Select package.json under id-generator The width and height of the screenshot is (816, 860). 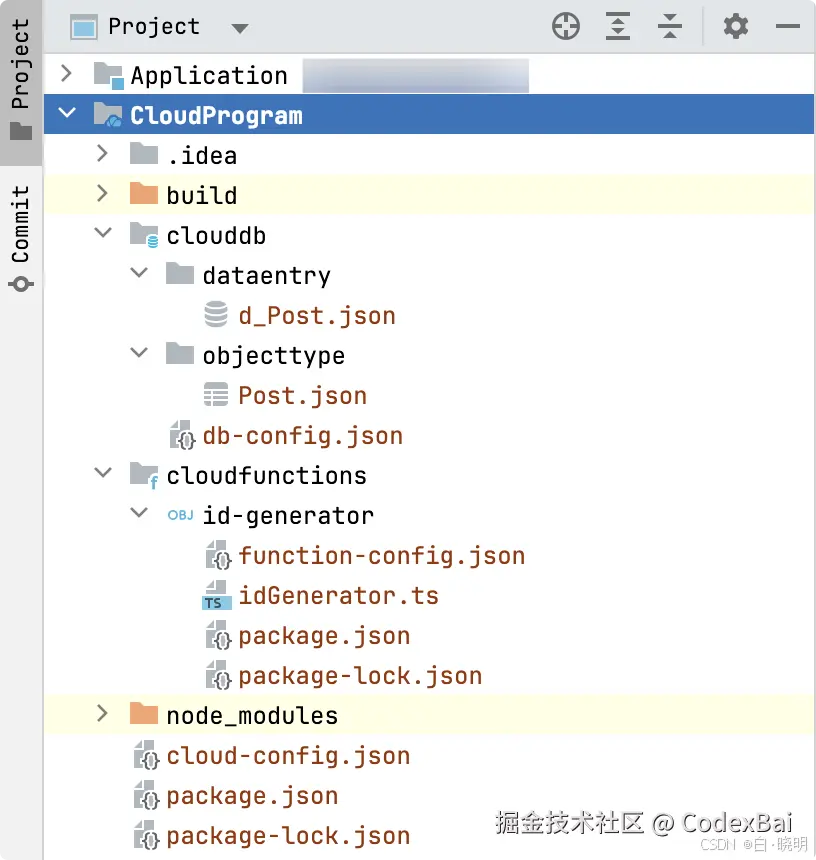click(325, 636)
